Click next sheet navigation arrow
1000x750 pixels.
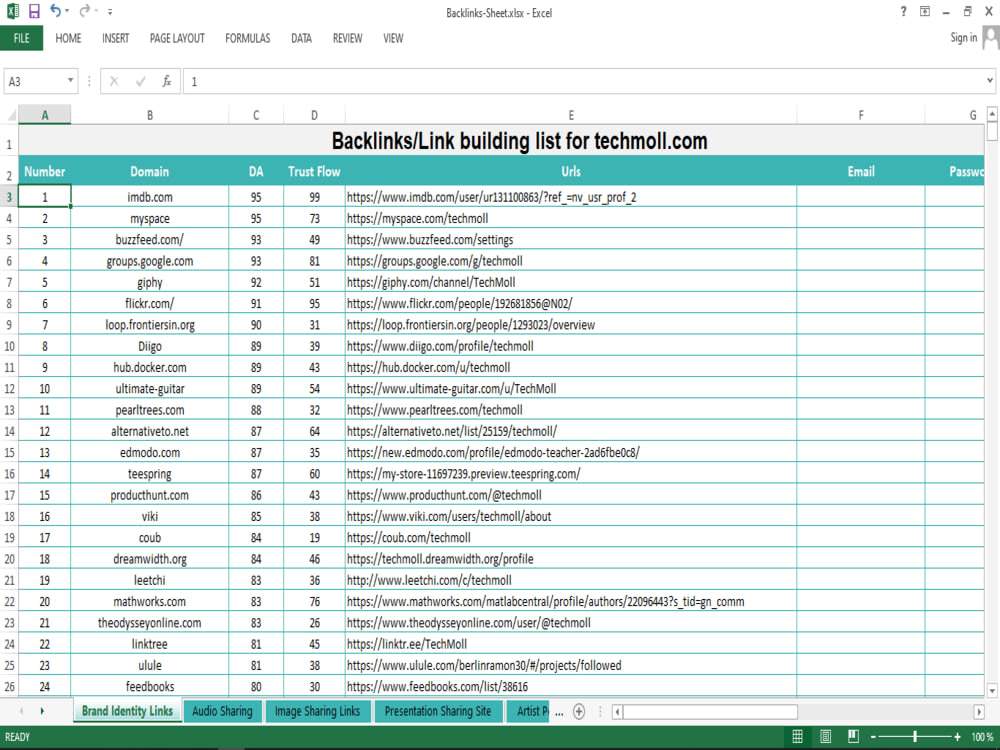pos(42,711)
